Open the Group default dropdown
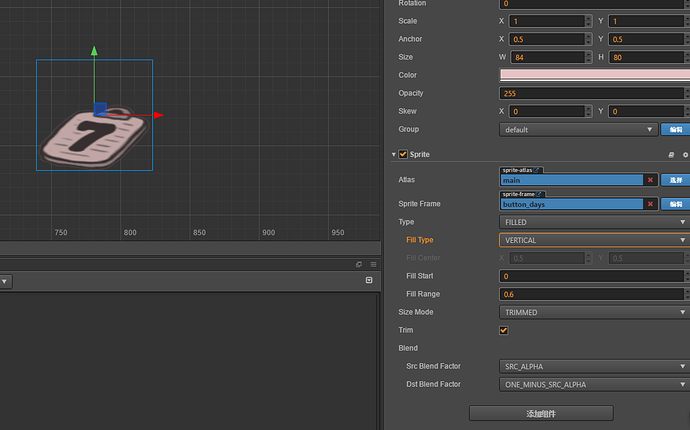Screen dimensions: 690x430 click(x=579, y=129)
